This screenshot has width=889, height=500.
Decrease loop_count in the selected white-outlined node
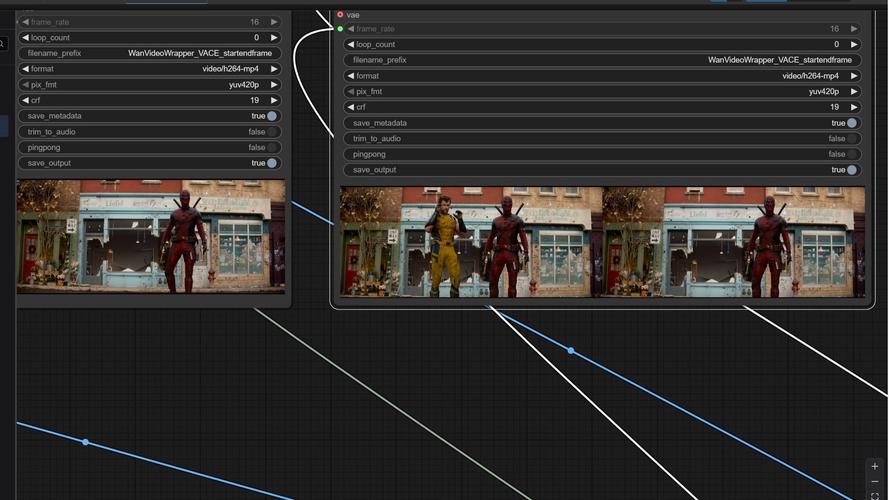[x=350, y=44]
